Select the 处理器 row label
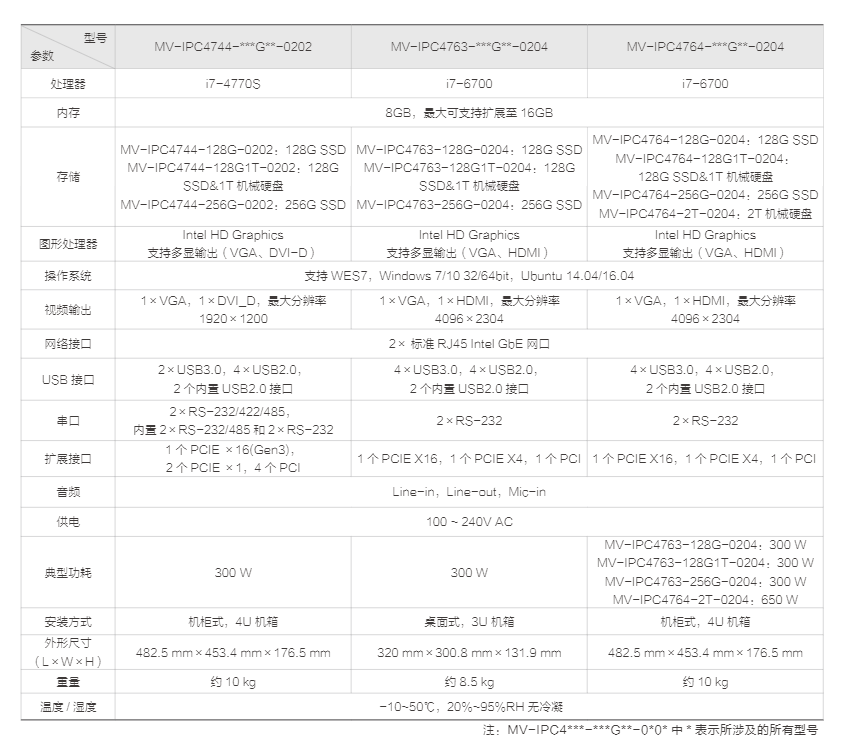 point(68,84)
